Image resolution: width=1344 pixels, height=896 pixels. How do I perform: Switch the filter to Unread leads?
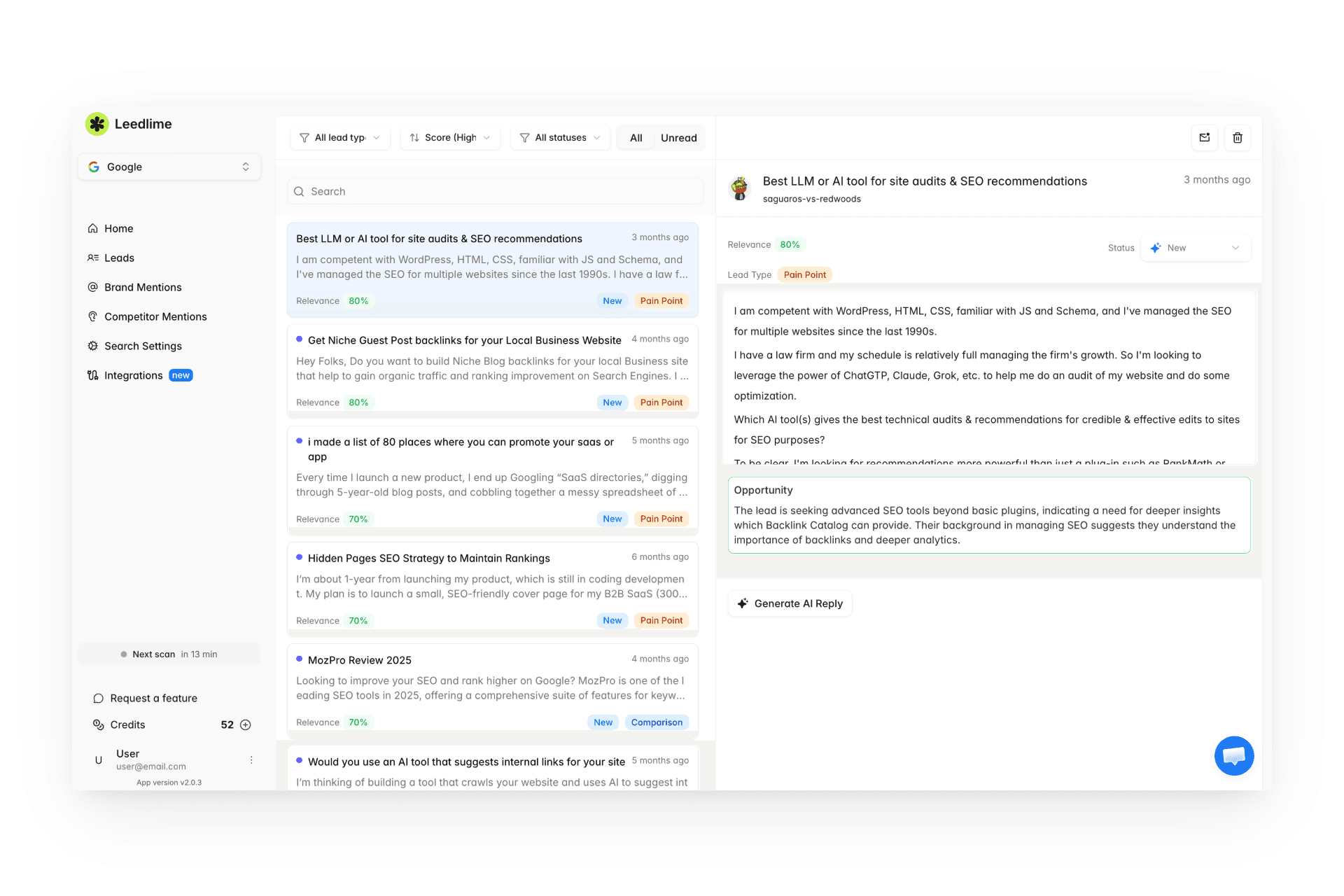[x=678, y=138]
